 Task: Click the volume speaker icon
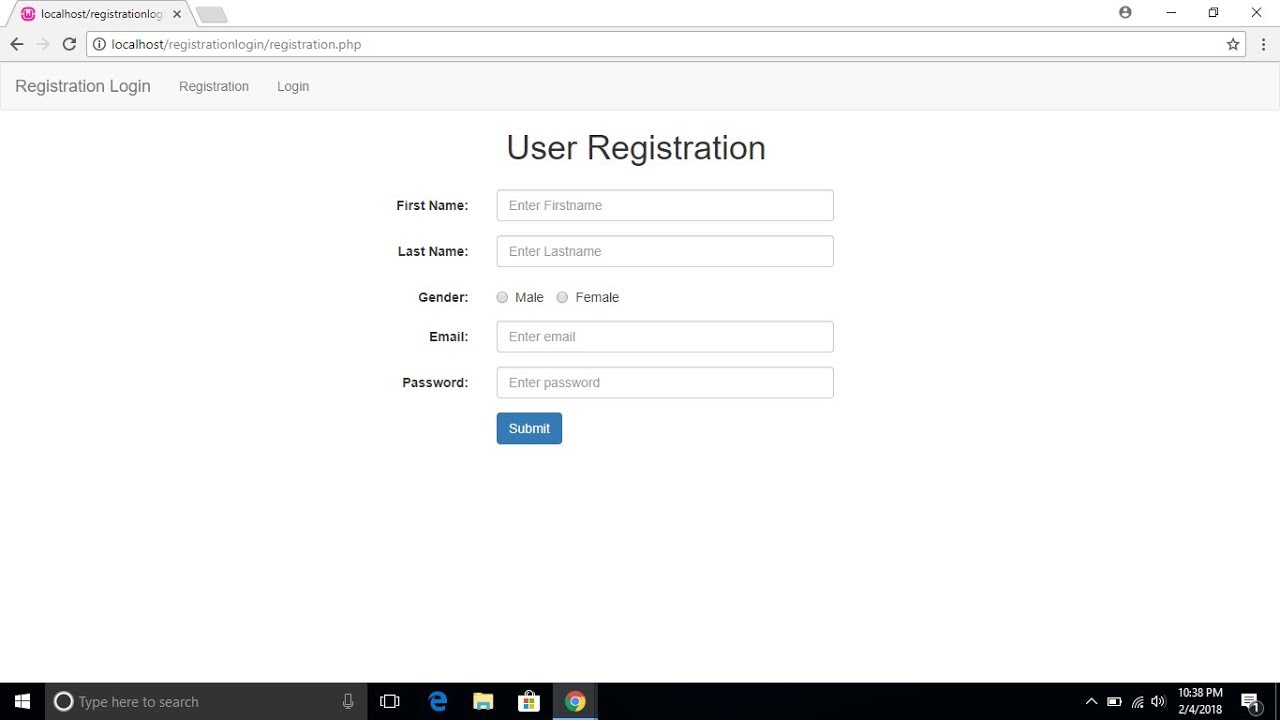click(x=1159, y=702)
